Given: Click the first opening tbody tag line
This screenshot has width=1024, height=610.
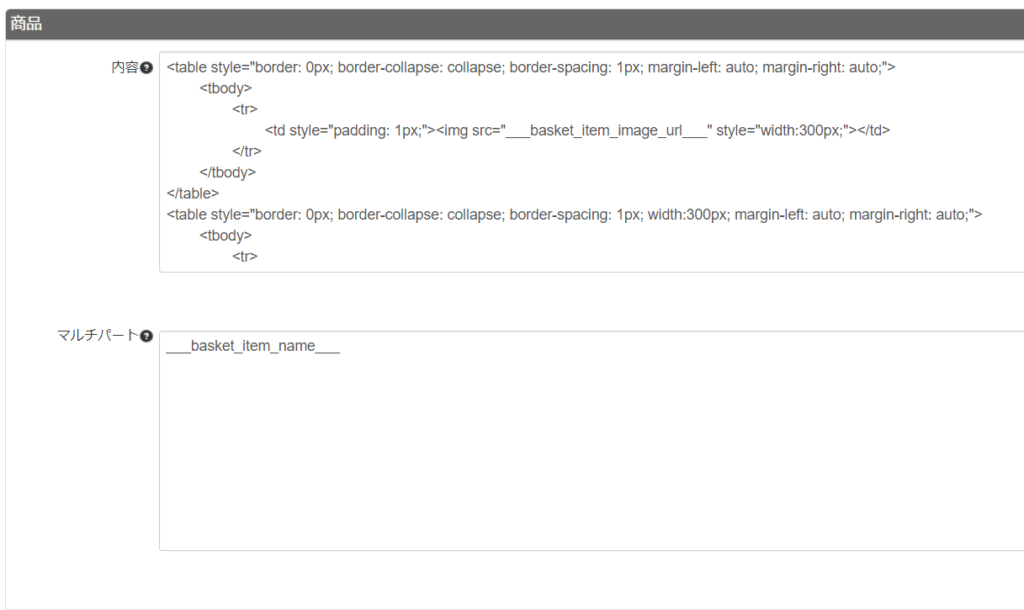Looking at the screenshot, I should (x=225, y=88).
